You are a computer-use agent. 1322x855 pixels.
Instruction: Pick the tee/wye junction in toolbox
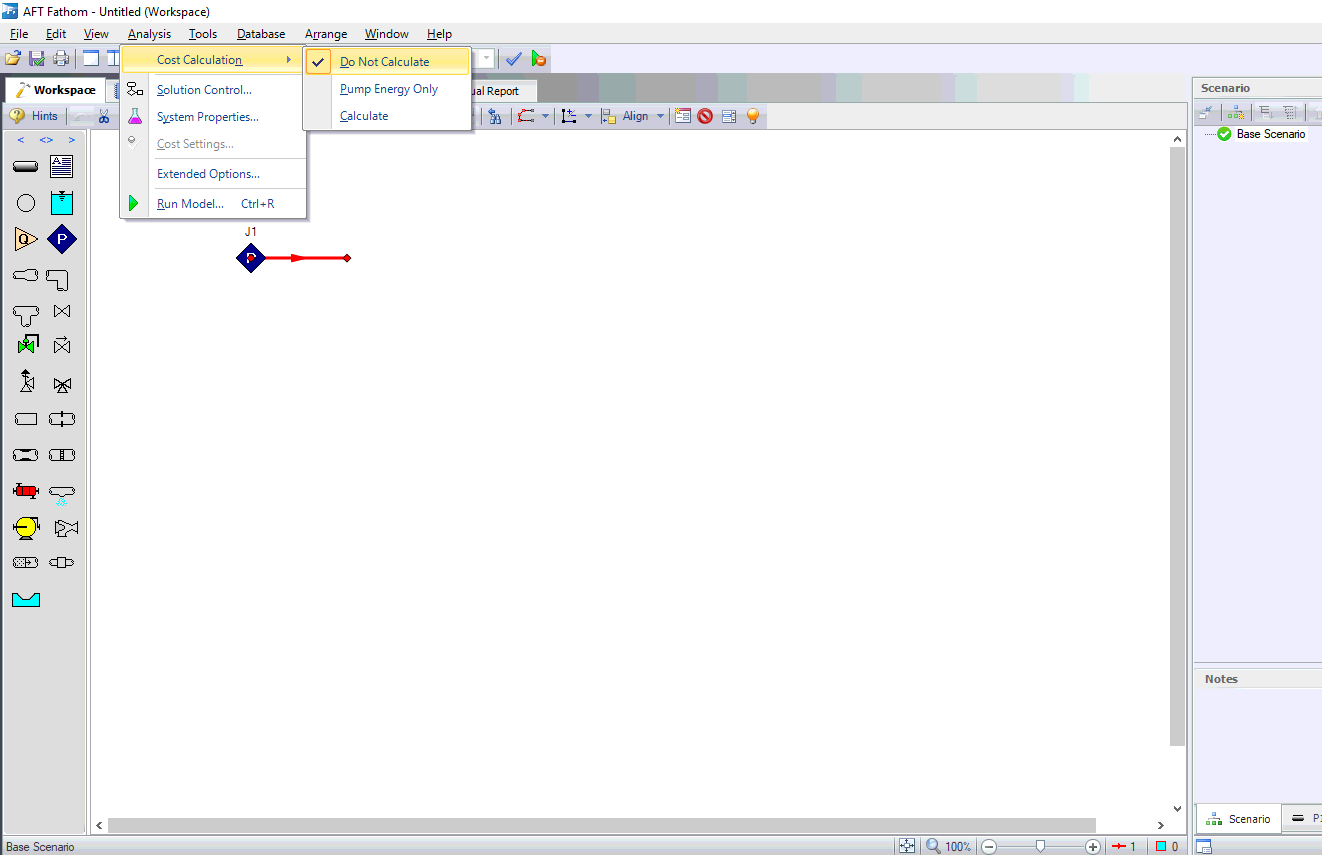point(26,315)
